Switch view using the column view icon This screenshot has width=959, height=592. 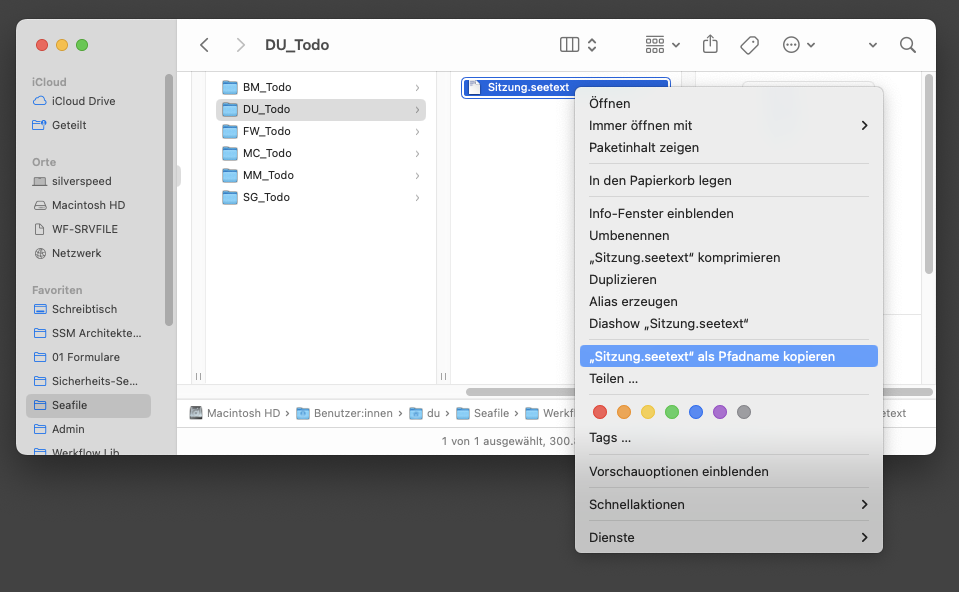[570, 45]
